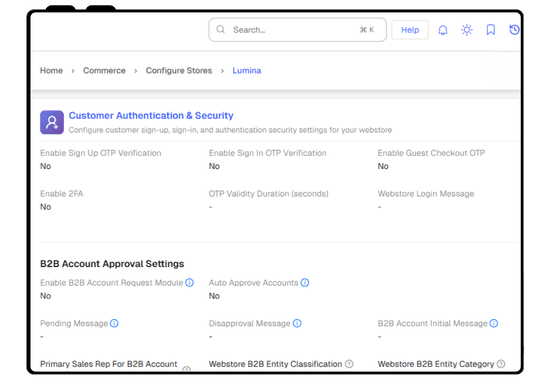Click 'Primary Sales Rep For B2B Account' label
The width and height of the screenshot is (540, 384).
point(108,364)
